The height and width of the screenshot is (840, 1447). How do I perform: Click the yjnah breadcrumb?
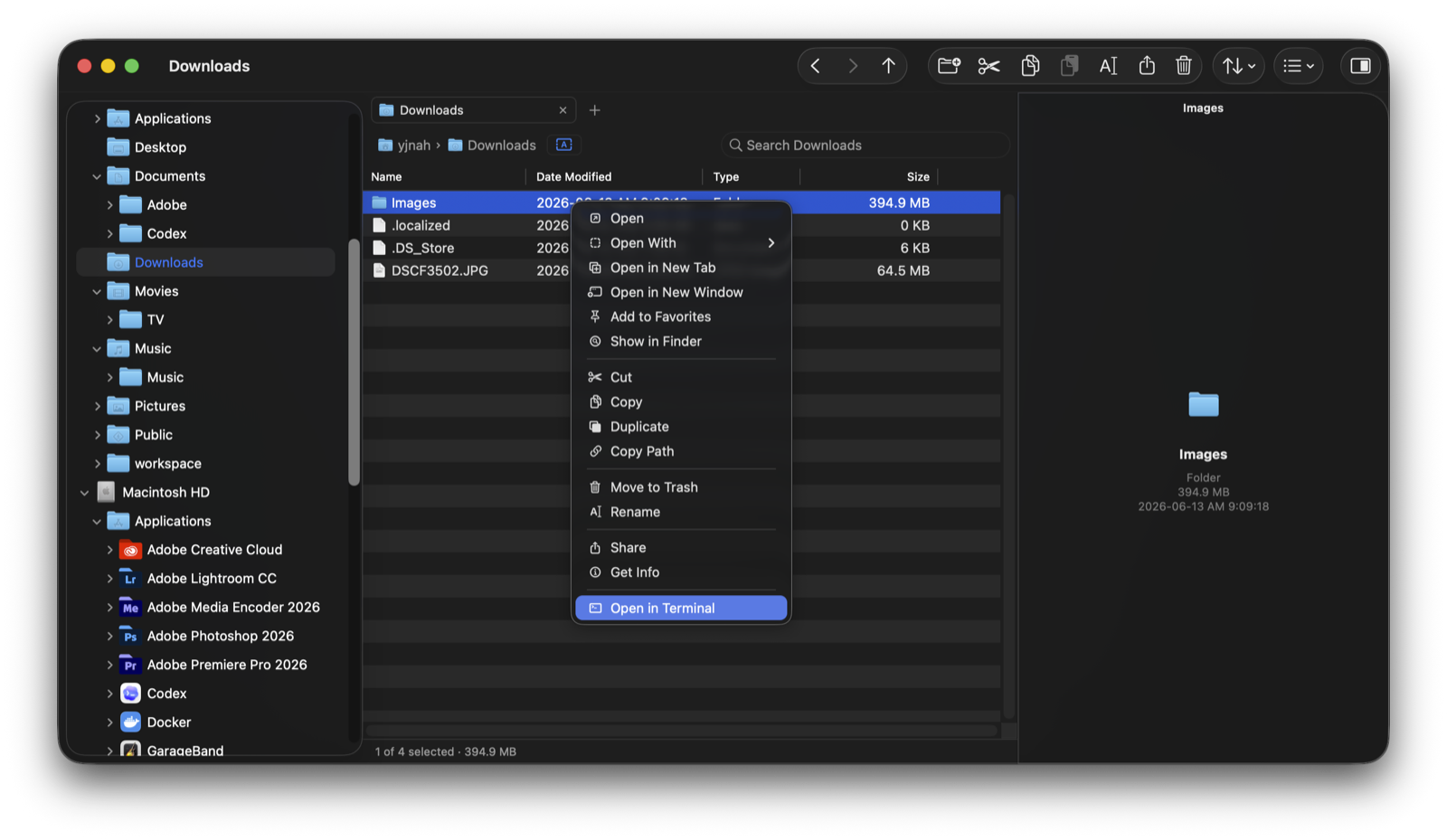point(404,146)
